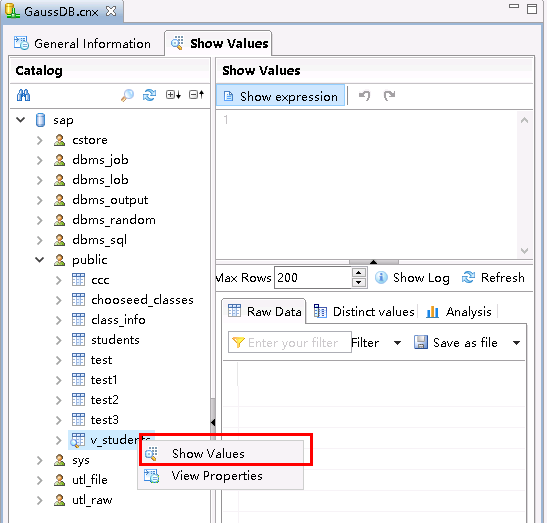This screenshot has height=523, width=547.
Task: Refresh the Catalog tree with the arrows icon
Action: (x=149, y=95)
